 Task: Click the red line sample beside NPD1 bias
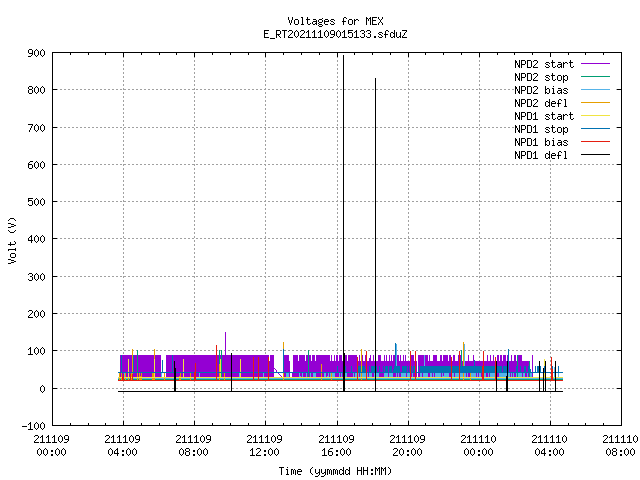[x=596, y=142]
